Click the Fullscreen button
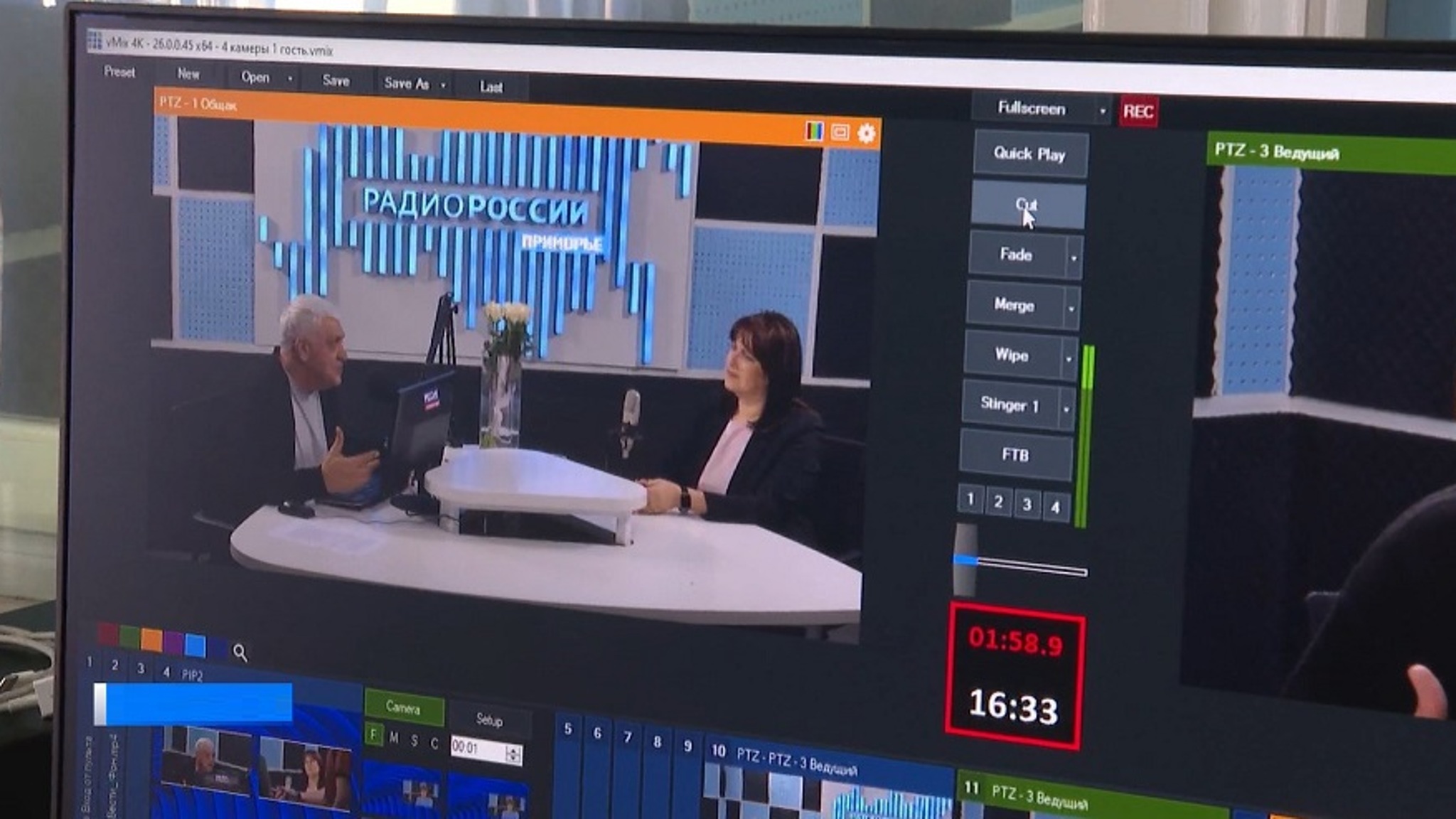1456x819 pixels. point(1032,108)
